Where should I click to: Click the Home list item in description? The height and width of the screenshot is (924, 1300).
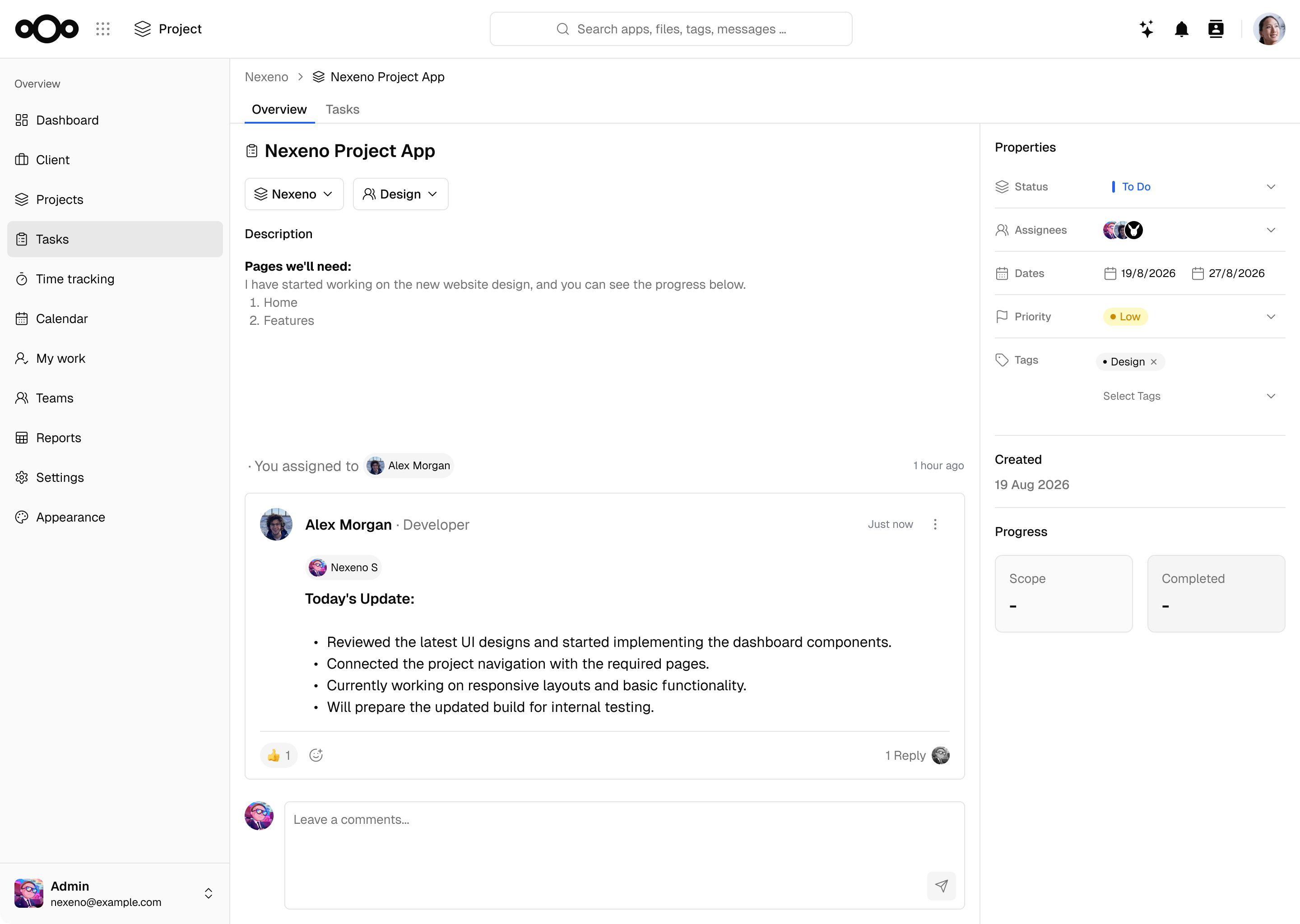(280, 302)
